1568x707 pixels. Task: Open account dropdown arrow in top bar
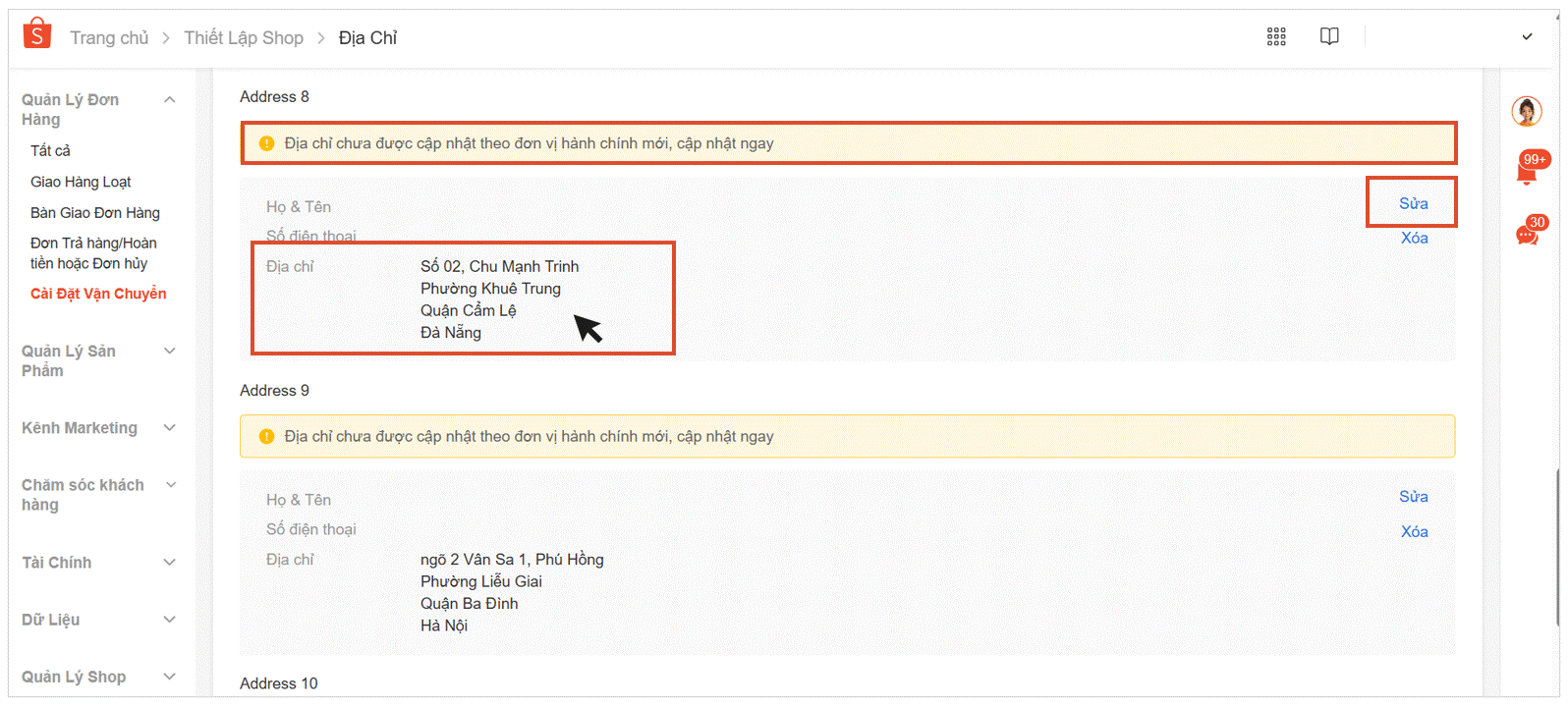[1527, 37]
